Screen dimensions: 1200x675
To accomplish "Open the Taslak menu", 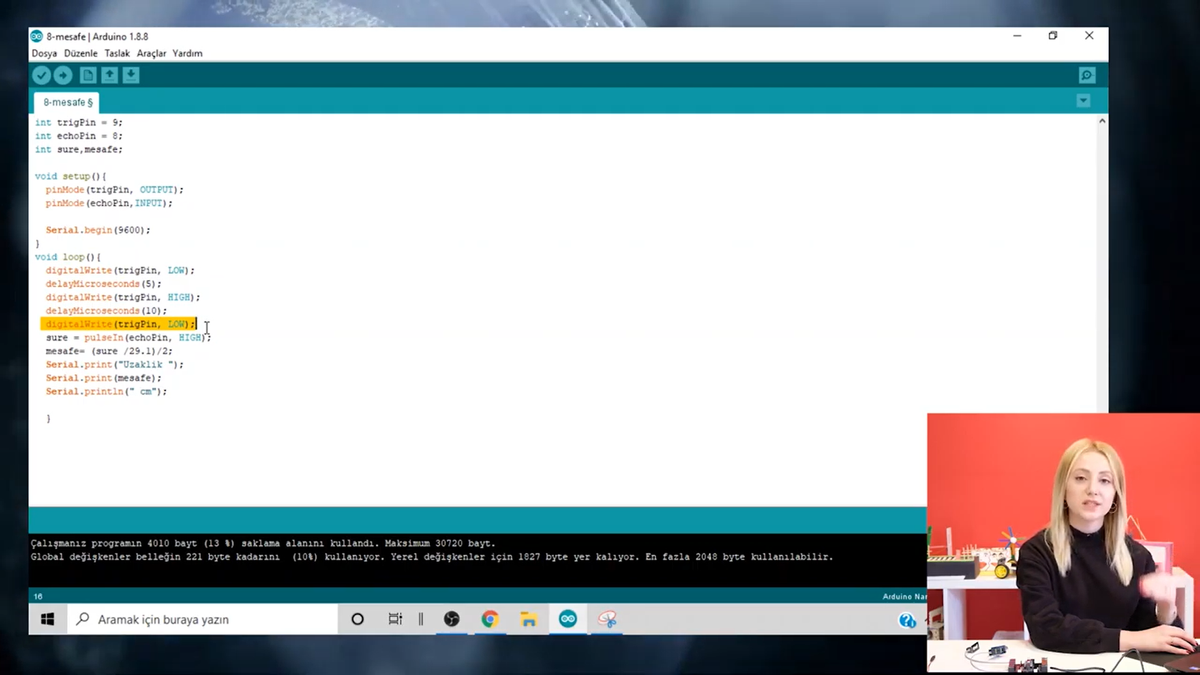I will click(119, 53).
